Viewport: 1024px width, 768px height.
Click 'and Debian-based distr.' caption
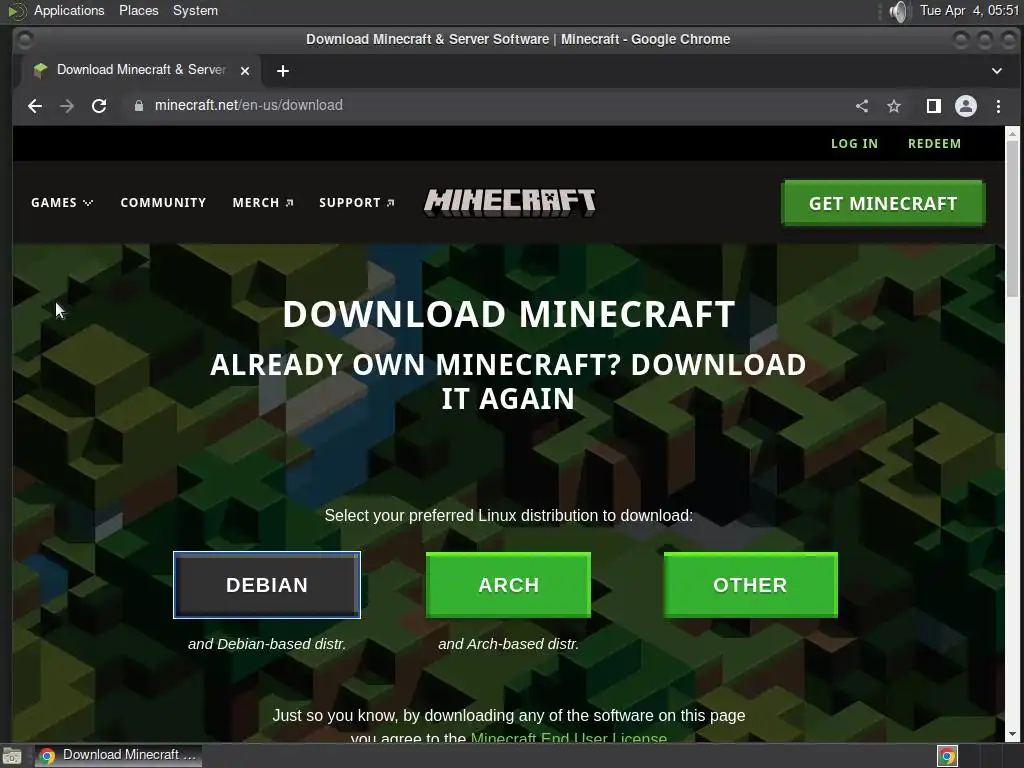click(267, 644)
